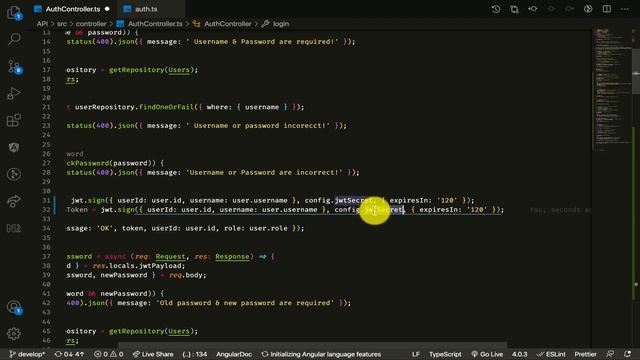Click the unsaved dot on AuthController.ts tab
The height and width of the screenshot is (360, 640).
coord(107,9)
